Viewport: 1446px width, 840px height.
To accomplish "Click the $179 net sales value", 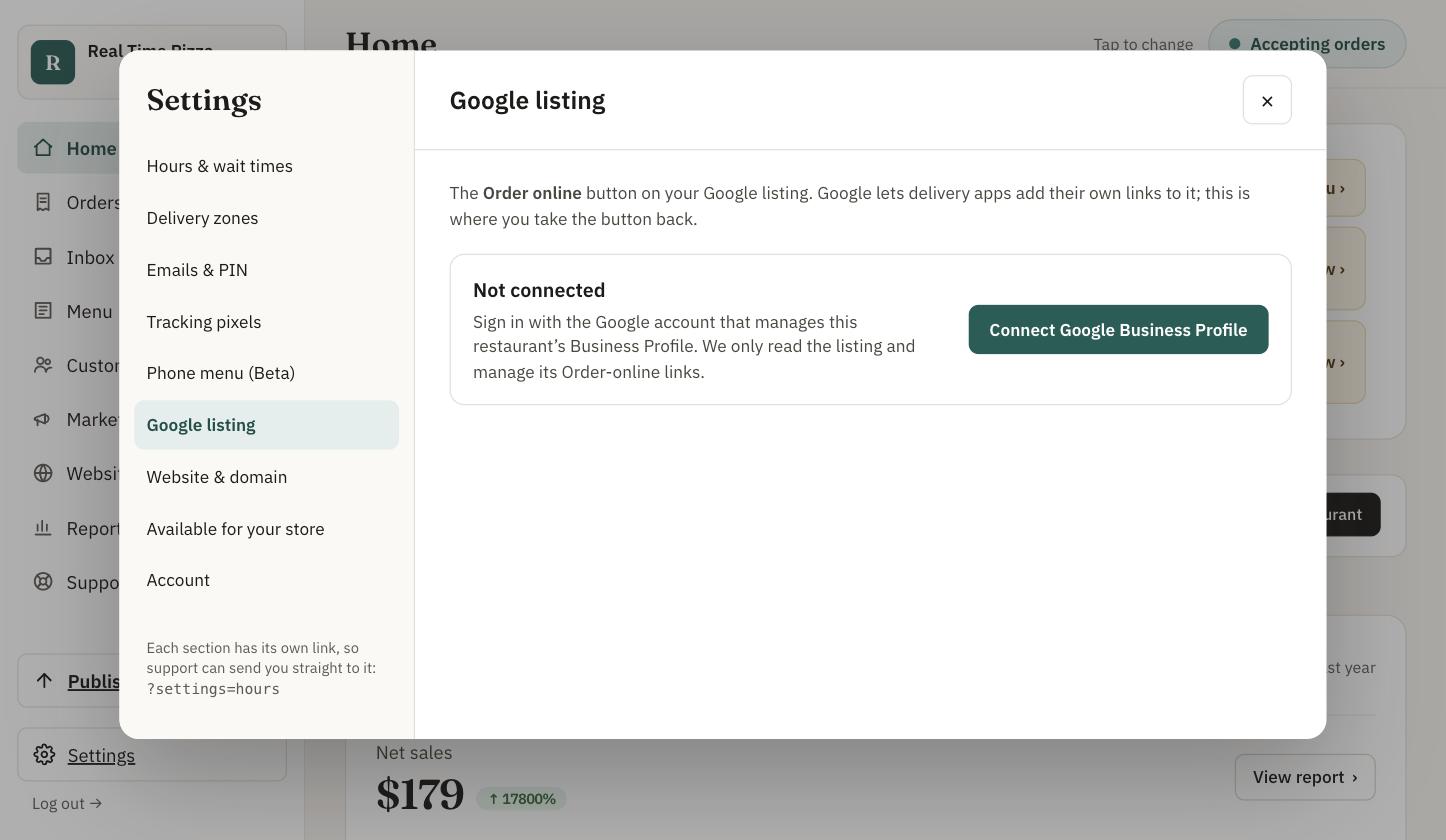I will [420, 795].
